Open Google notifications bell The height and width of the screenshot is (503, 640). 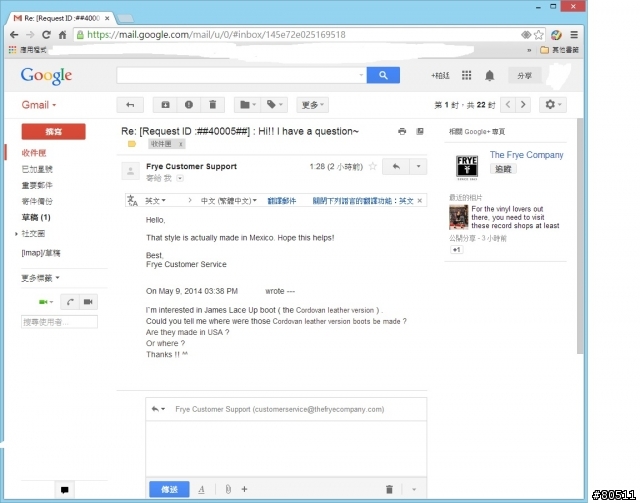click(489, 76)
